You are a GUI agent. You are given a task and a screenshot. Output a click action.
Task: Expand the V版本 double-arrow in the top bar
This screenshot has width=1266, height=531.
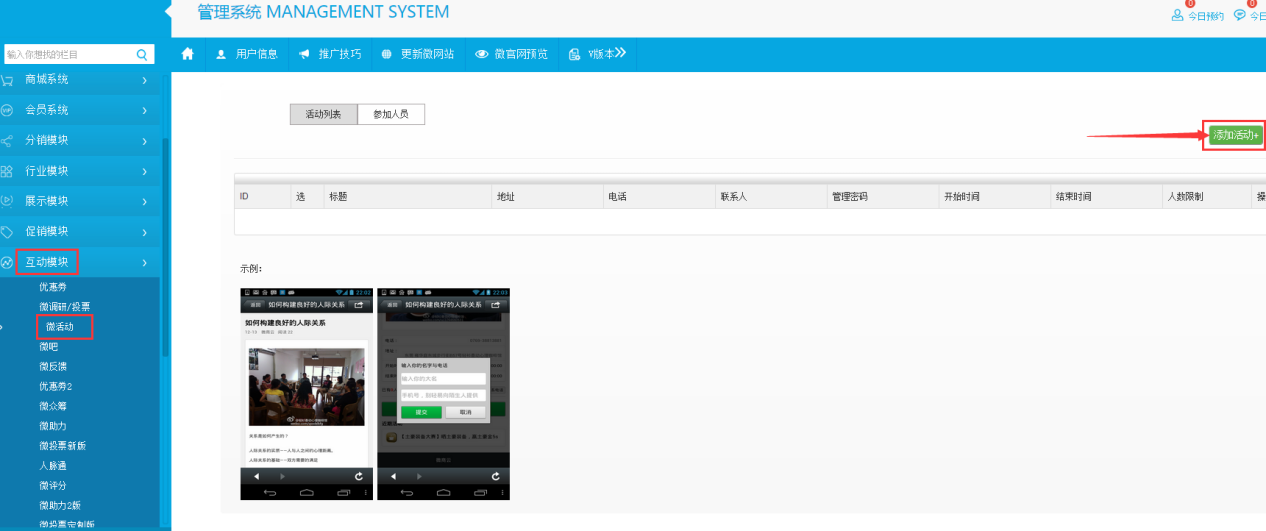[x=620, y=53]
